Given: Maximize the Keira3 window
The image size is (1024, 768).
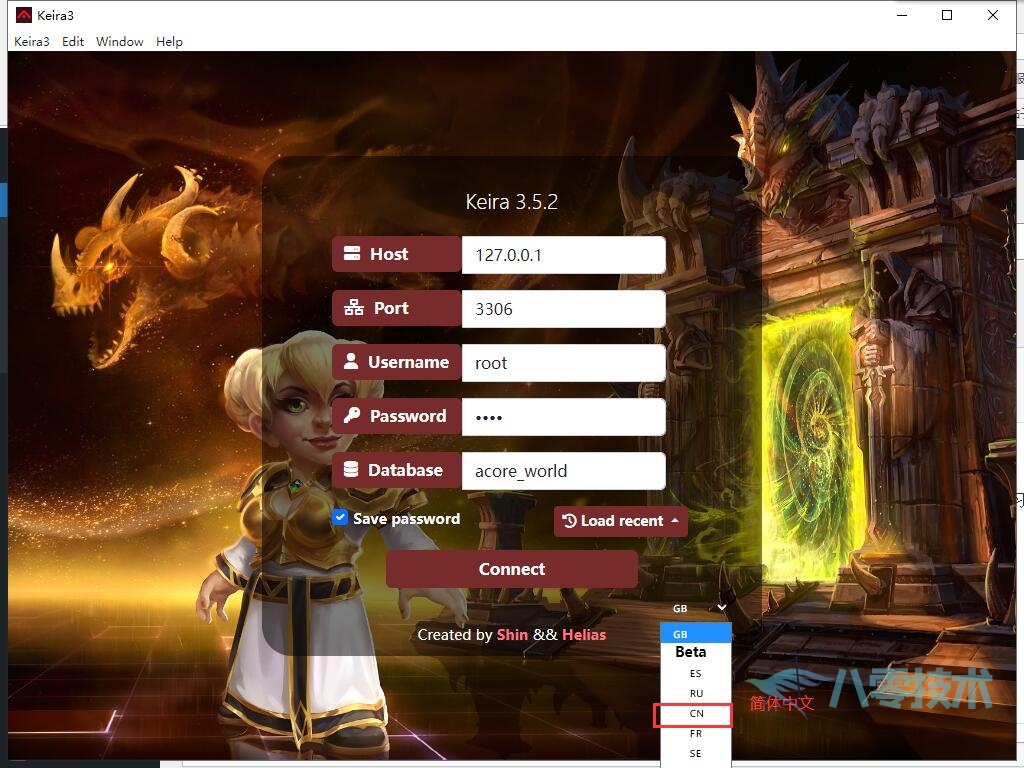Looking at the screenshot, I should 947,15.
